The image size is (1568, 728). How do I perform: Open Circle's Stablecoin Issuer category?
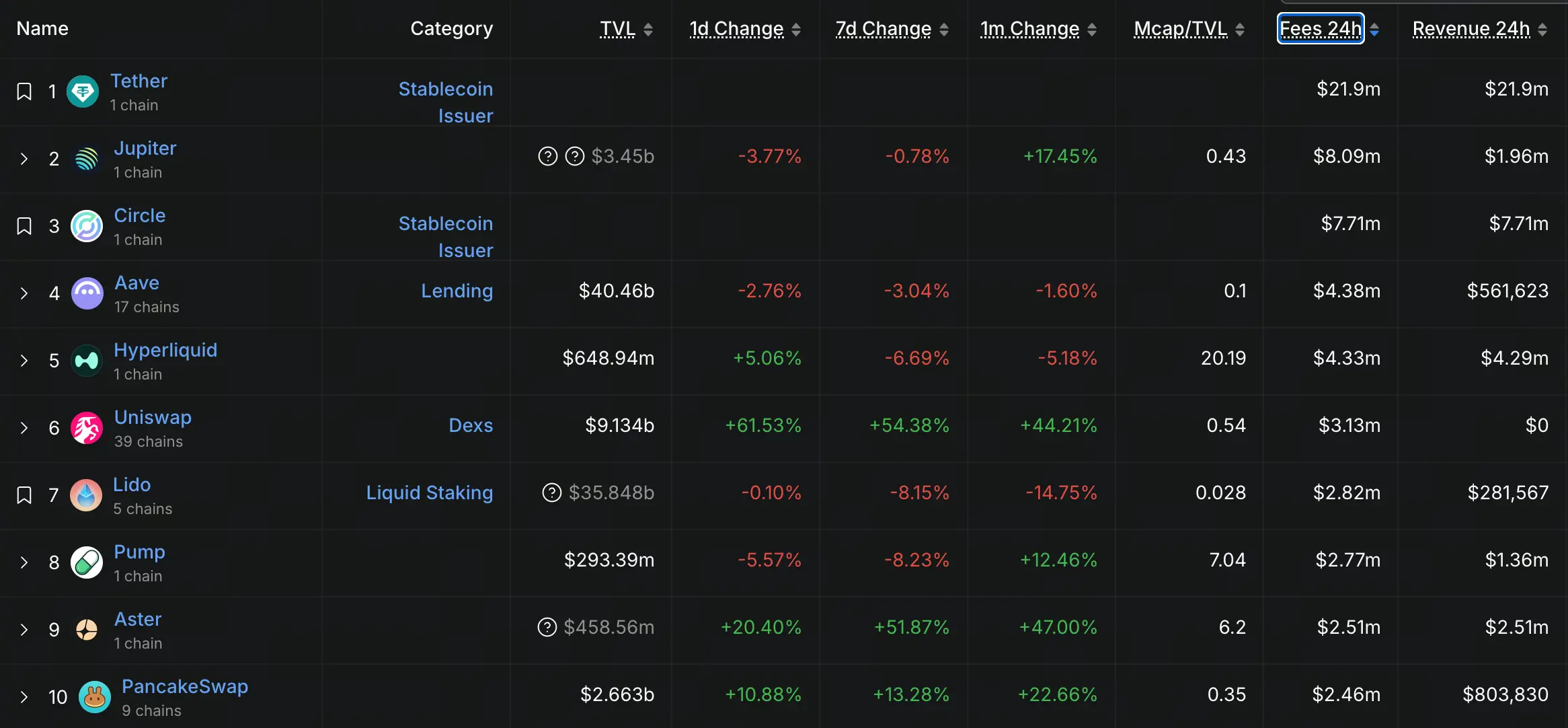coord(446,237)
